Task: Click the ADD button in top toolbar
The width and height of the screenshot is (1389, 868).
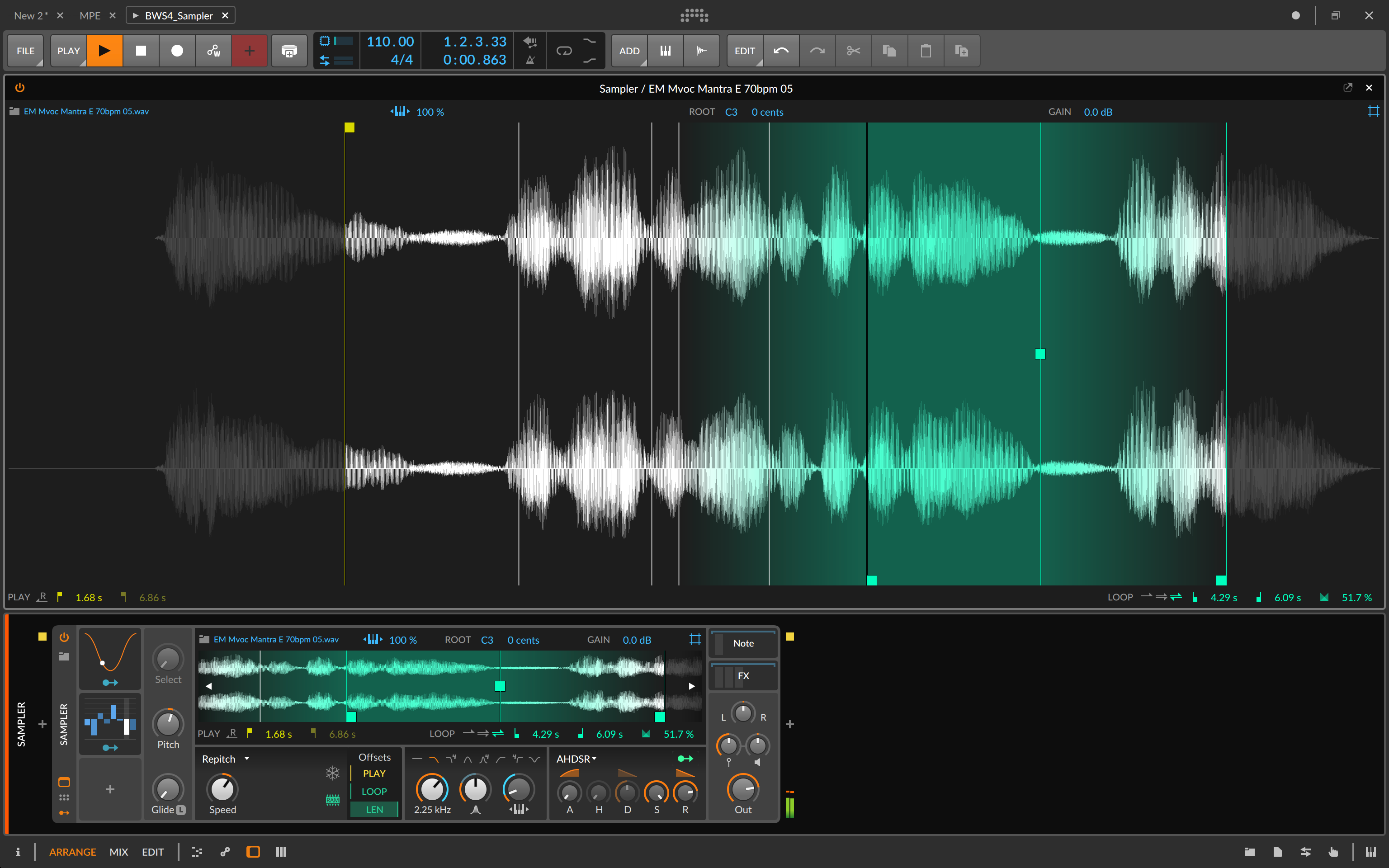Action: tap(628, 50)
